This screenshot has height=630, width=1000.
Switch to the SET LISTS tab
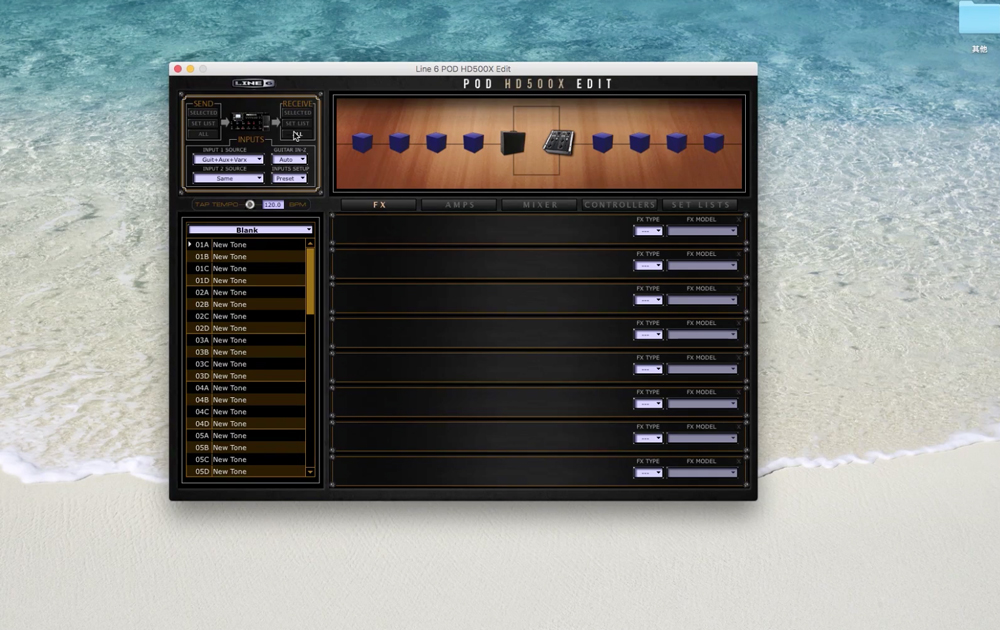(700, 205)
